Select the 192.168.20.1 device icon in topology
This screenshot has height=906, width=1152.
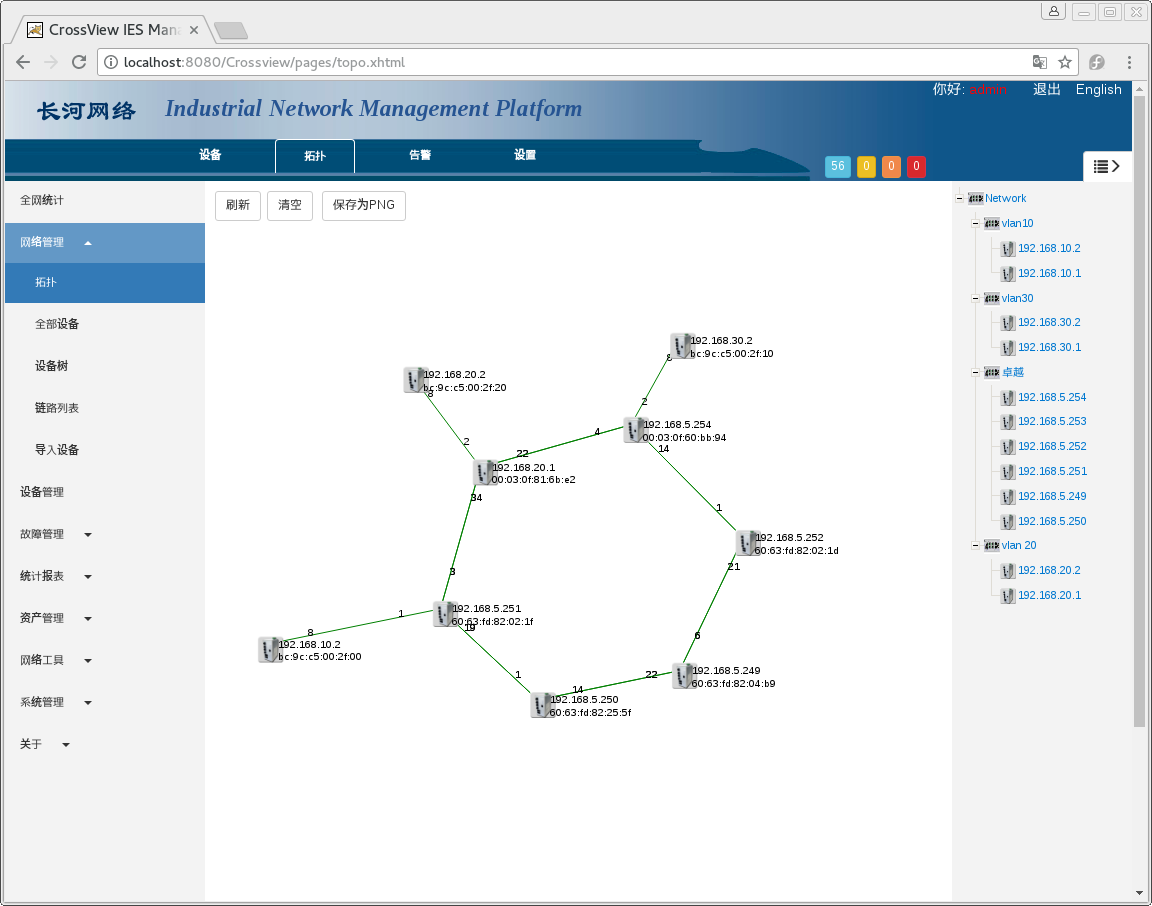click(x=484, y=472)
